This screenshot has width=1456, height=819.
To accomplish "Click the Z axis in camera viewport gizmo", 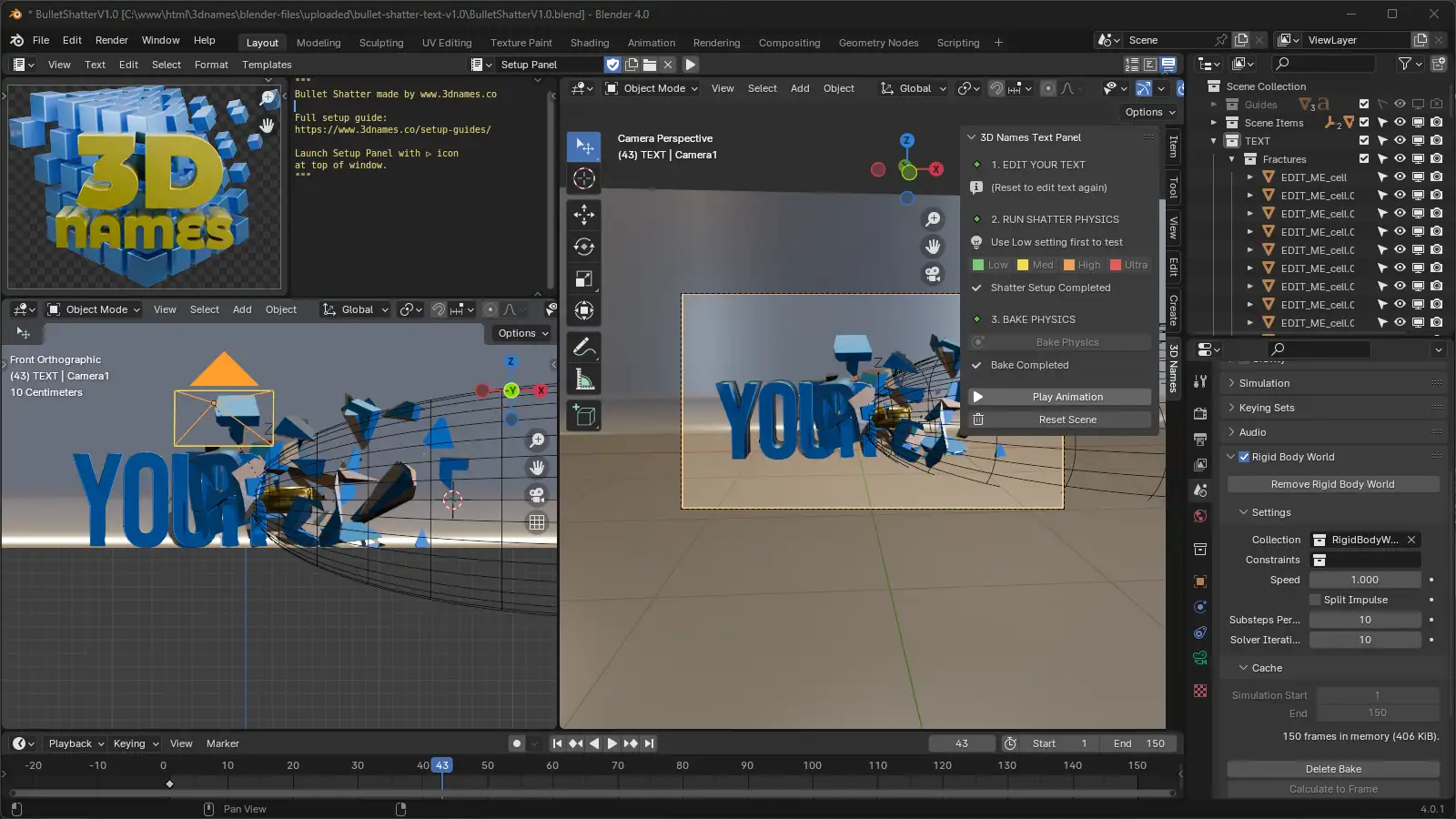I will pyautogui.click(x=906, y=140).
